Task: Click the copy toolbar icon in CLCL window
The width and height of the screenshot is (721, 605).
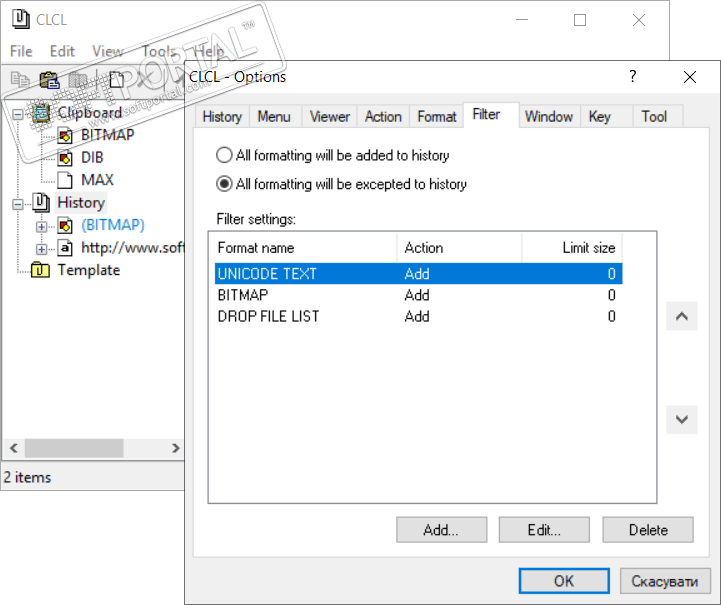Action: click(x=20, y=80)
